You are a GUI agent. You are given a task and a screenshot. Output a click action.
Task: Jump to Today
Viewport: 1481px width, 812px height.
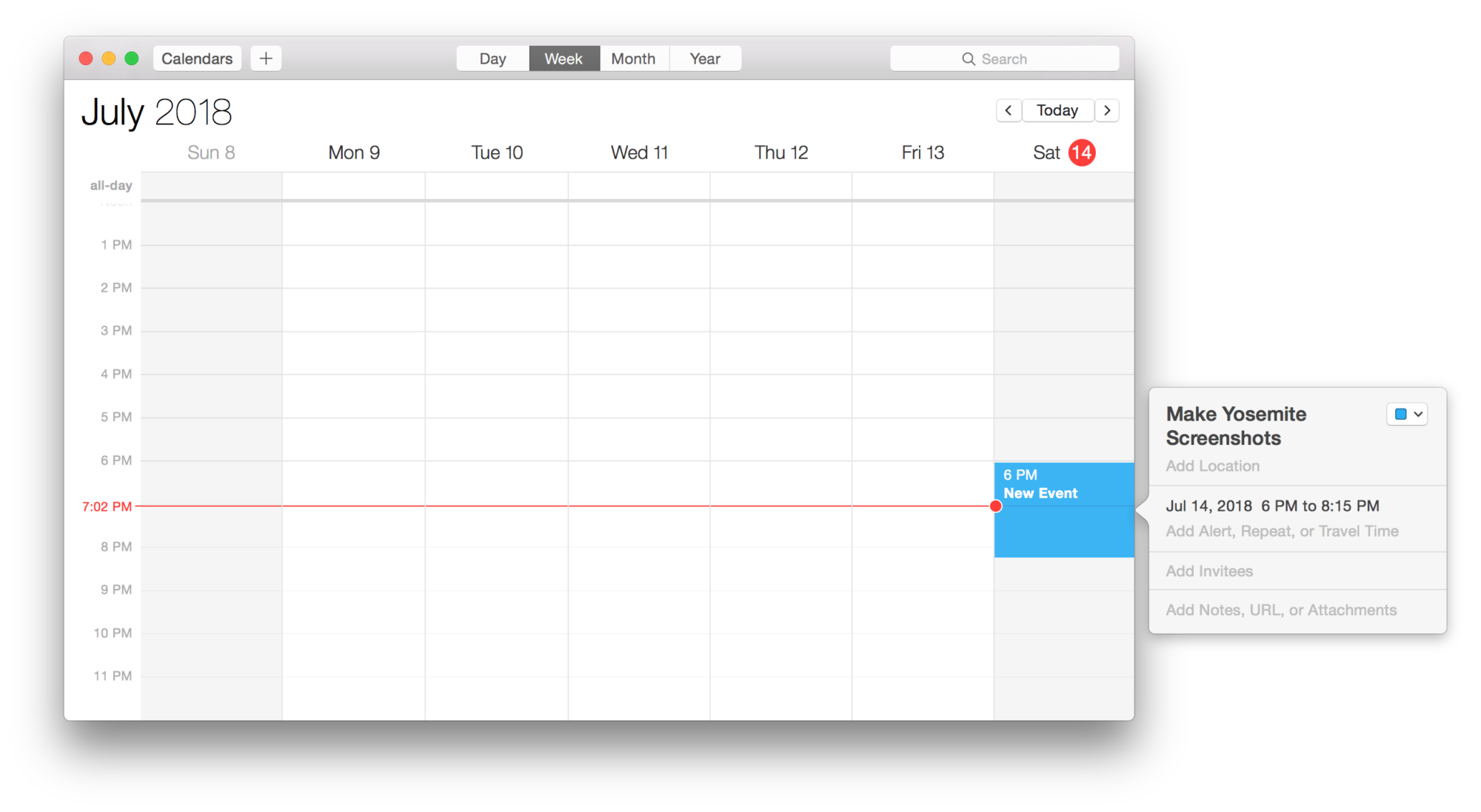coord(1057,110)
